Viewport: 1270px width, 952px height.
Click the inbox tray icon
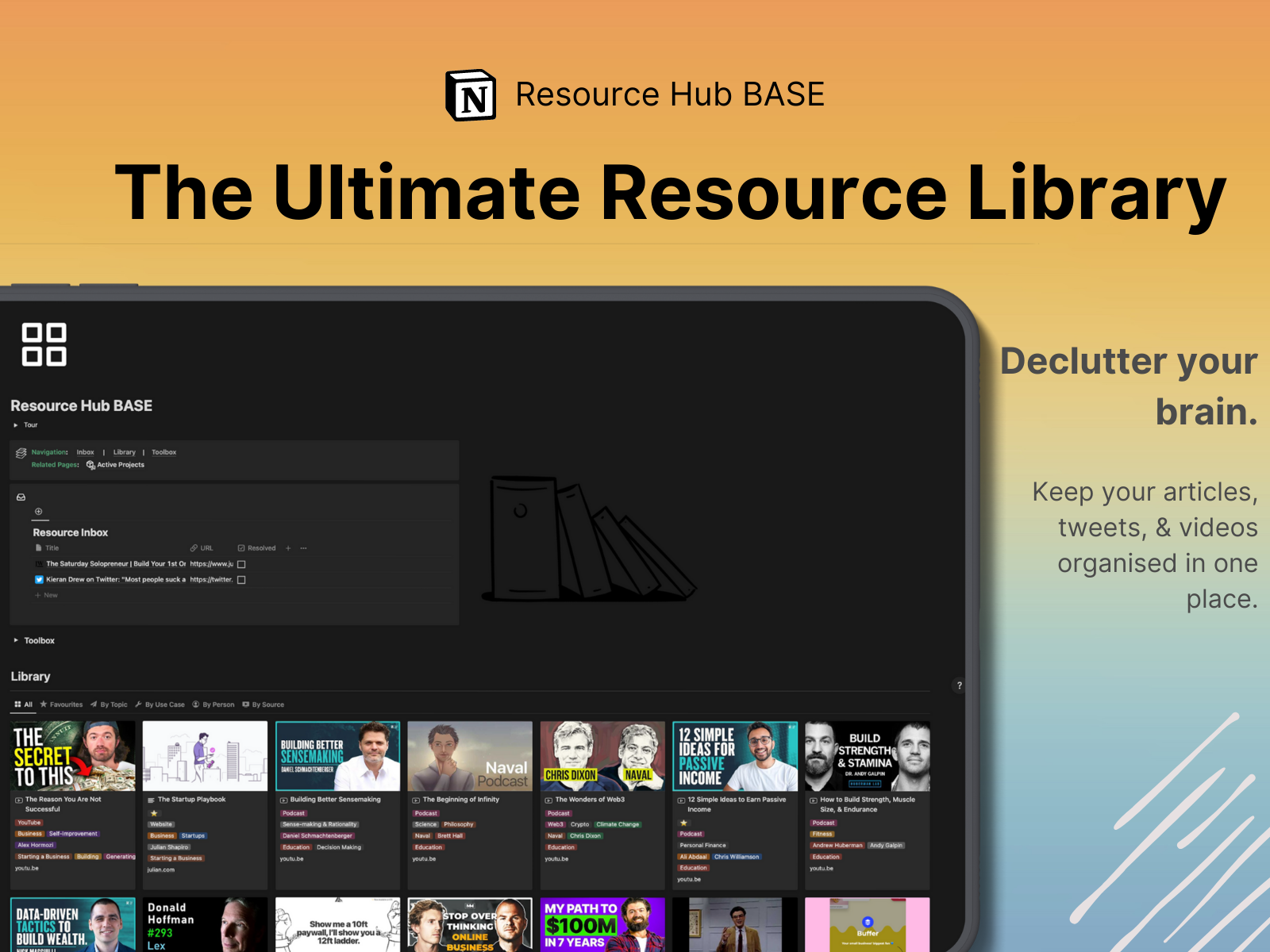click(x=21, y=497)
